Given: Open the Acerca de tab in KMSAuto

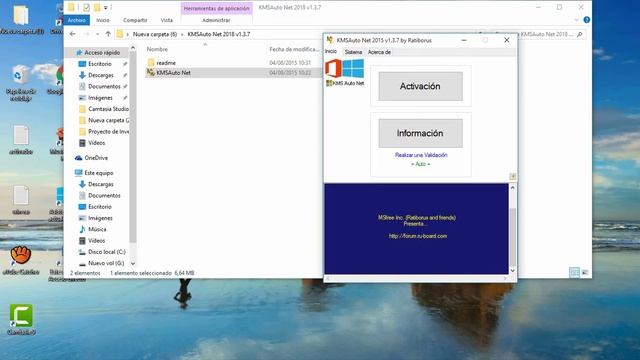Looking at the screenshot, I should [x=379, y=52].
